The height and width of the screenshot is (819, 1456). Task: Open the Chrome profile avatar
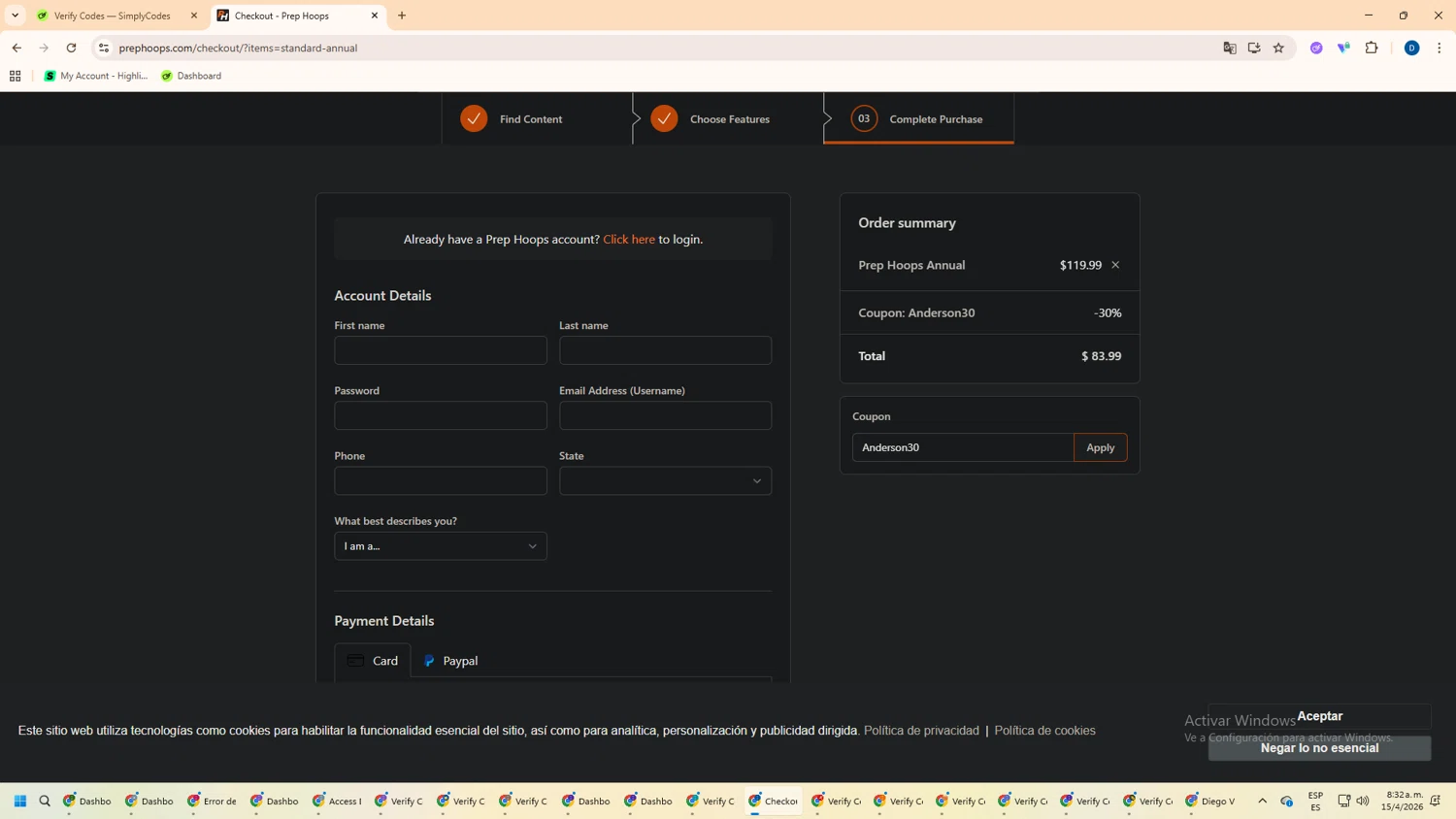coord(1412,48)
